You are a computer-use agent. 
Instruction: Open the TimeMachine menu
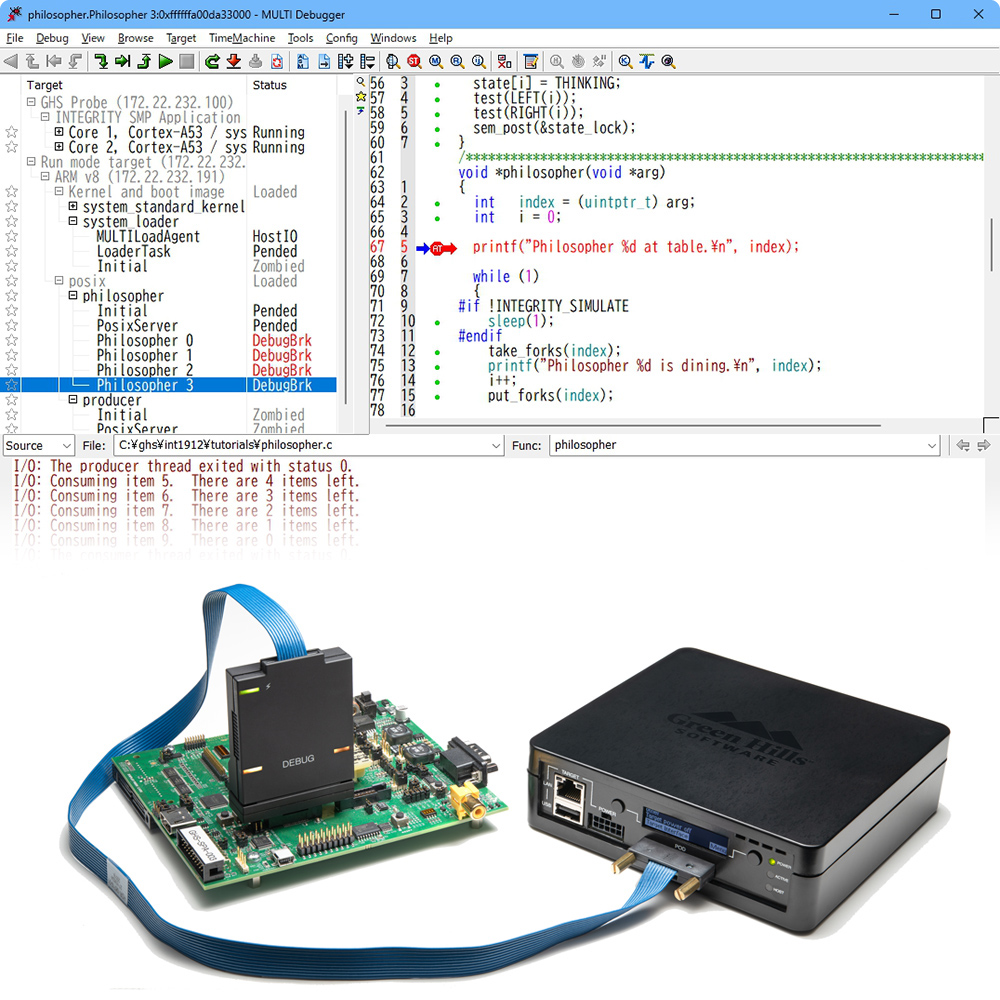[242, 38]
